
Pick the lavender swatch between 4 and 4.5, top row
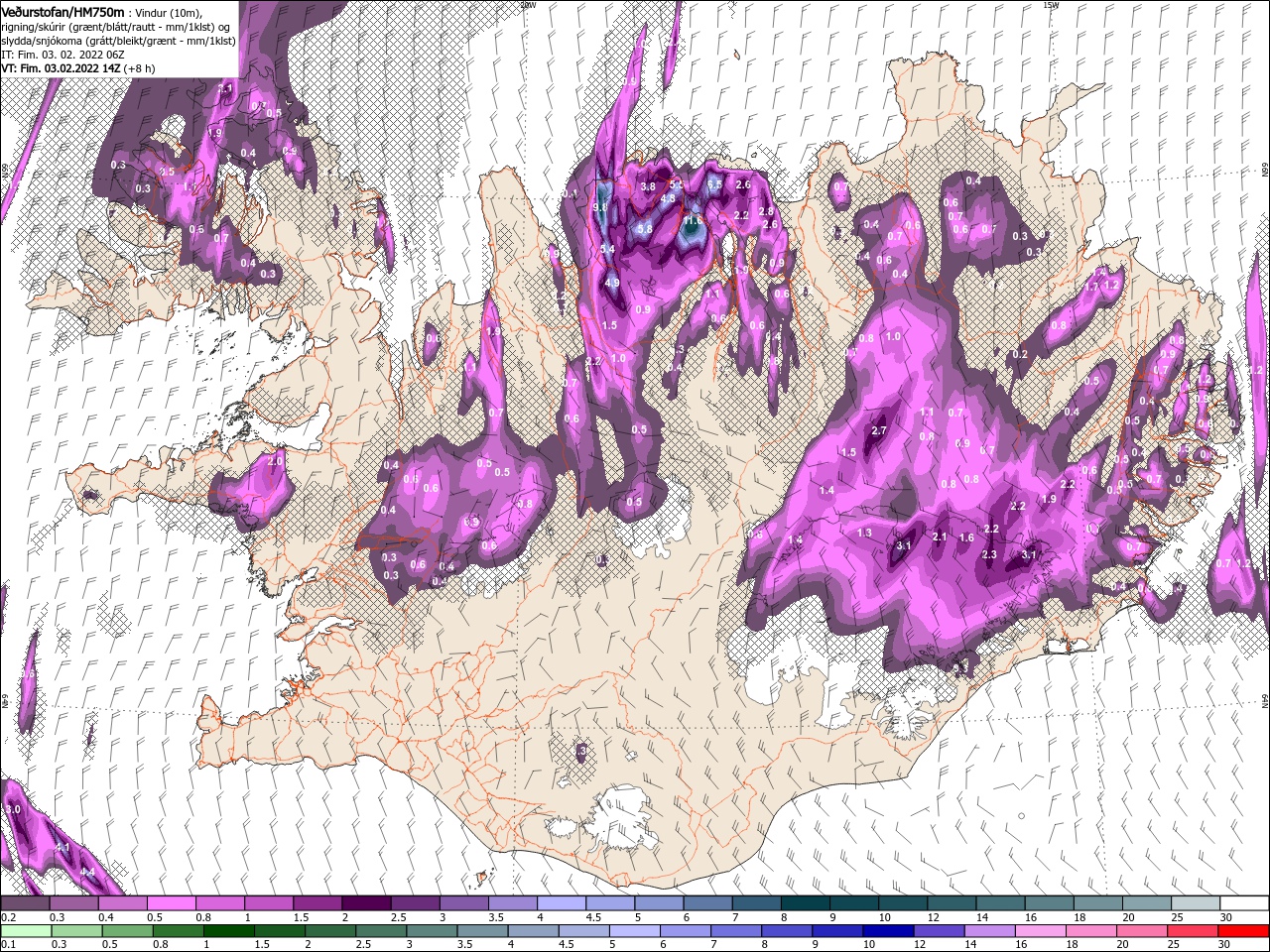560,903
